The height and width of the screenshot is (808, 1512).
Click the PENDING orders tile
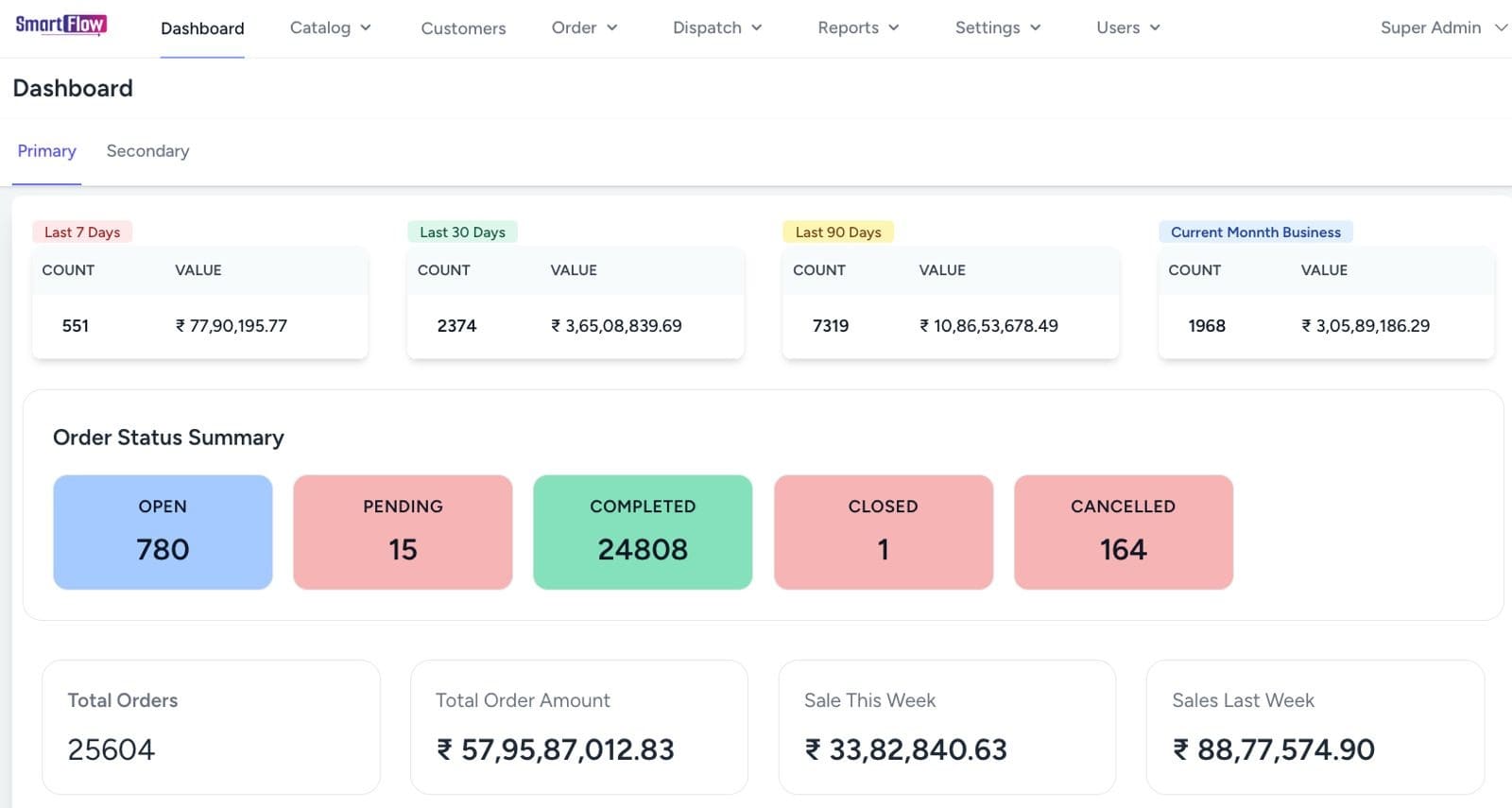pyautogui.click(x=403, y=532)
